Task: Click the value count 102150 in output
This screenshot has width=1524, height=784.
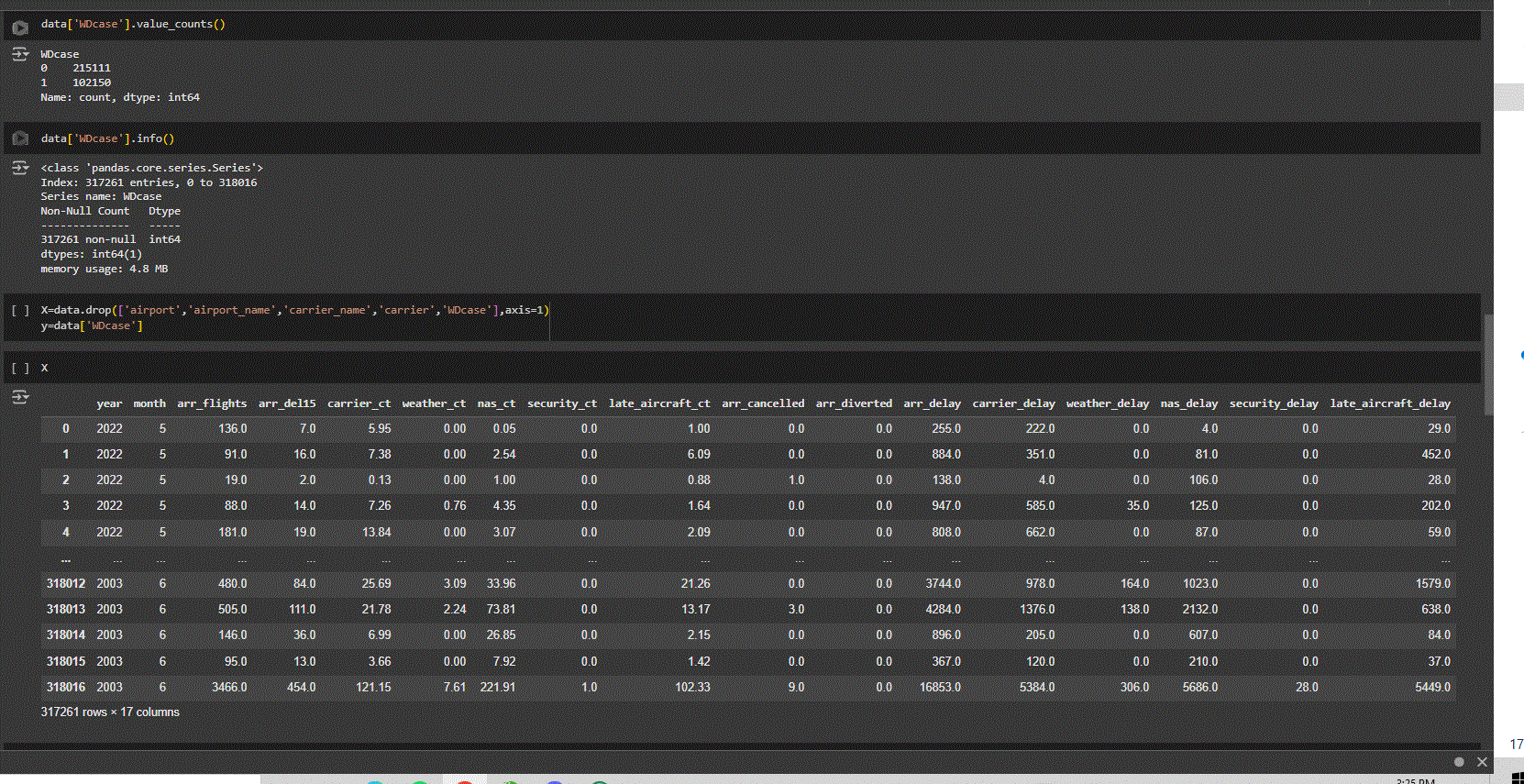Action: coord(92,83)
